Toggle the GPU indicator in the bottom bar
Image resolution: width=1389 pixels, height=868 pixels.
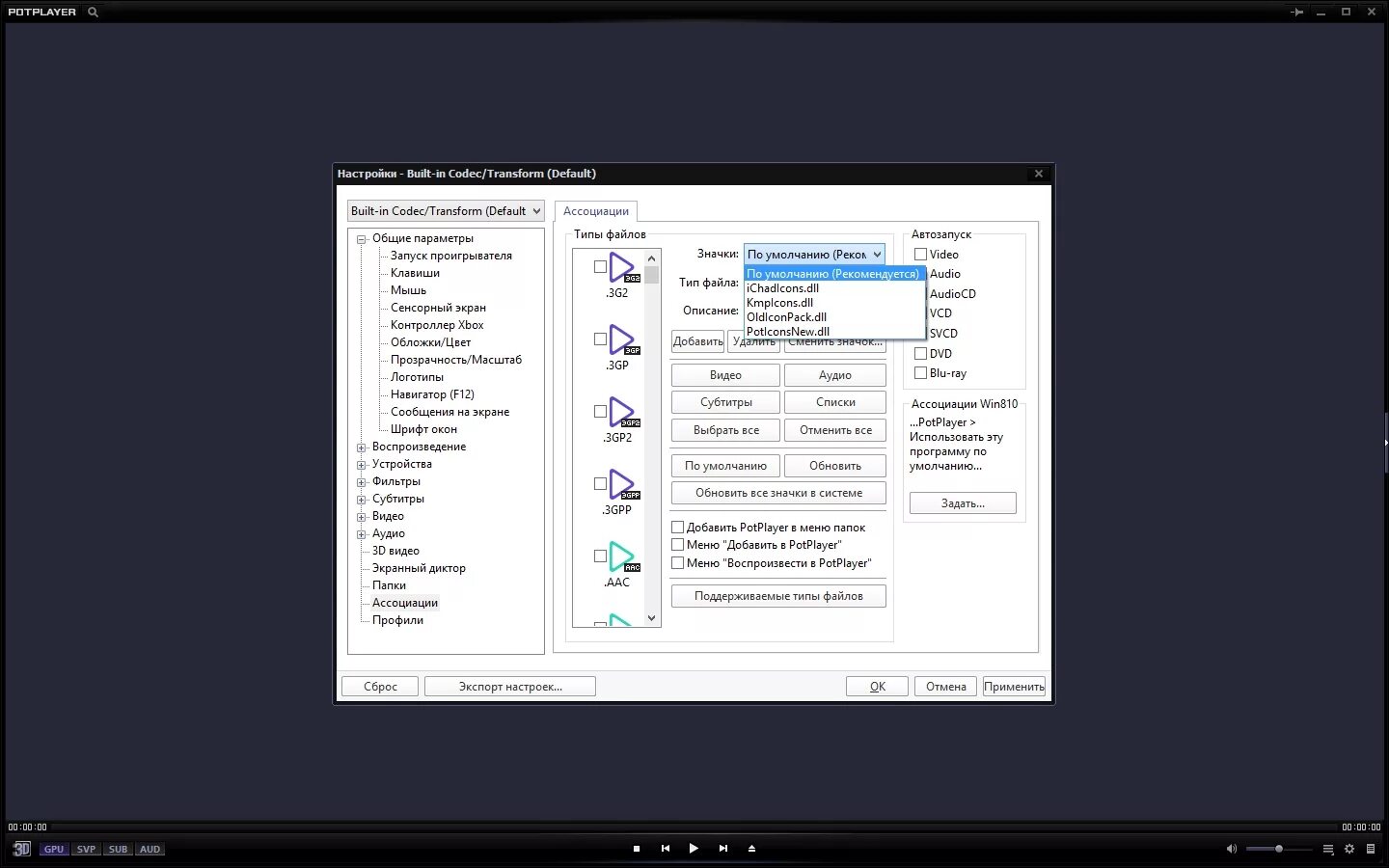(x=54, y=849)
